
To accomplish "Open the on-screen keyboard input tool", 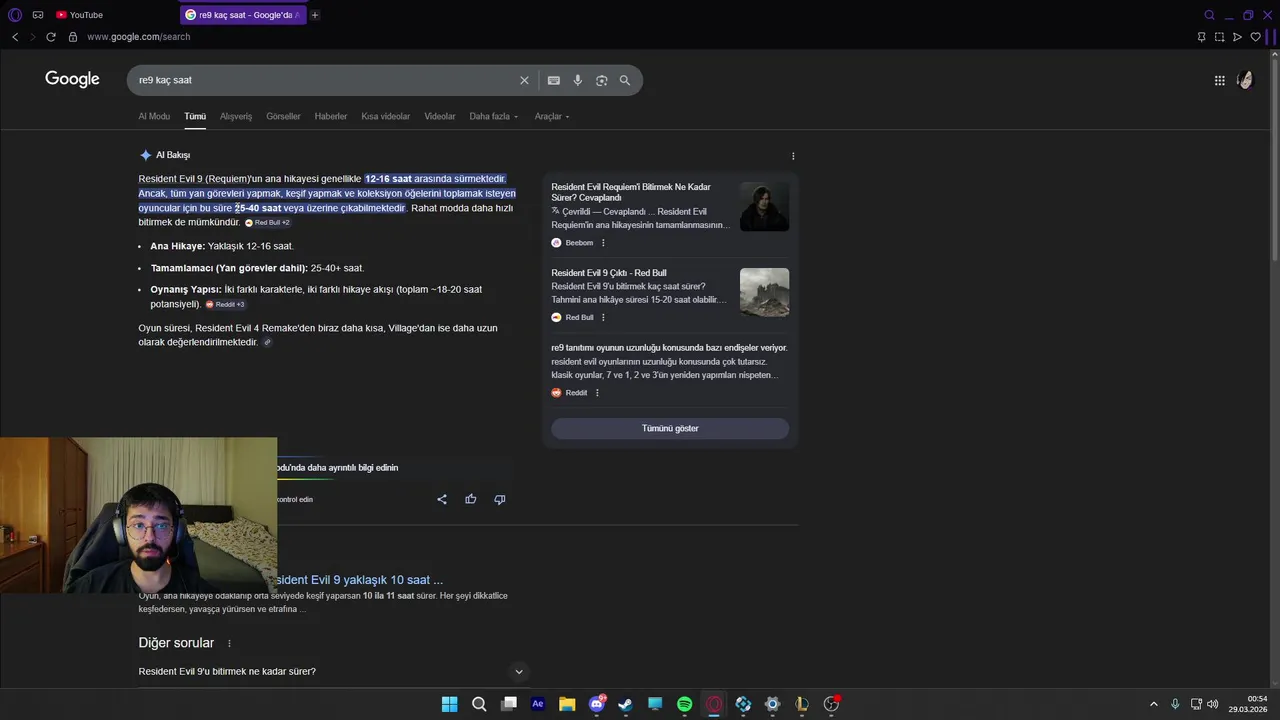I will click(554, 80).
